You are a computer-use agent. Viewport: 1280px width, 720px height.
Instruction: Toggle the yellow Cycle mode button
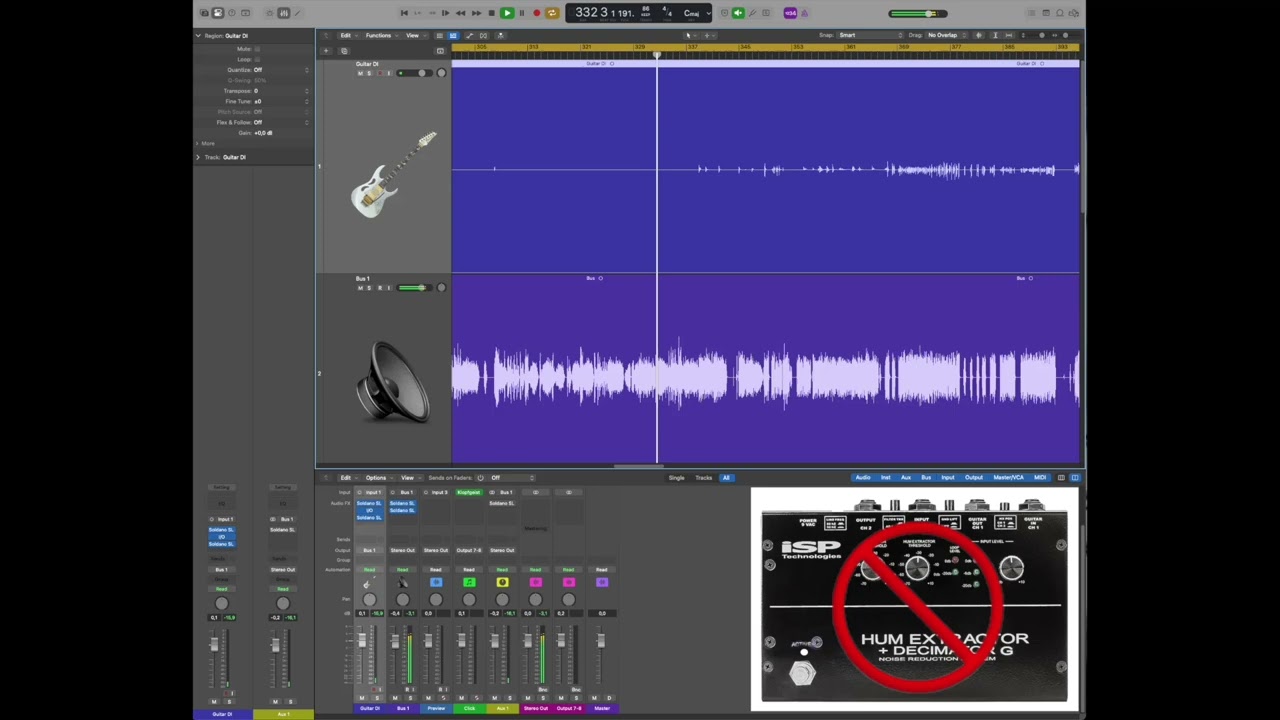pyautogui.click(x=551, y=13)
